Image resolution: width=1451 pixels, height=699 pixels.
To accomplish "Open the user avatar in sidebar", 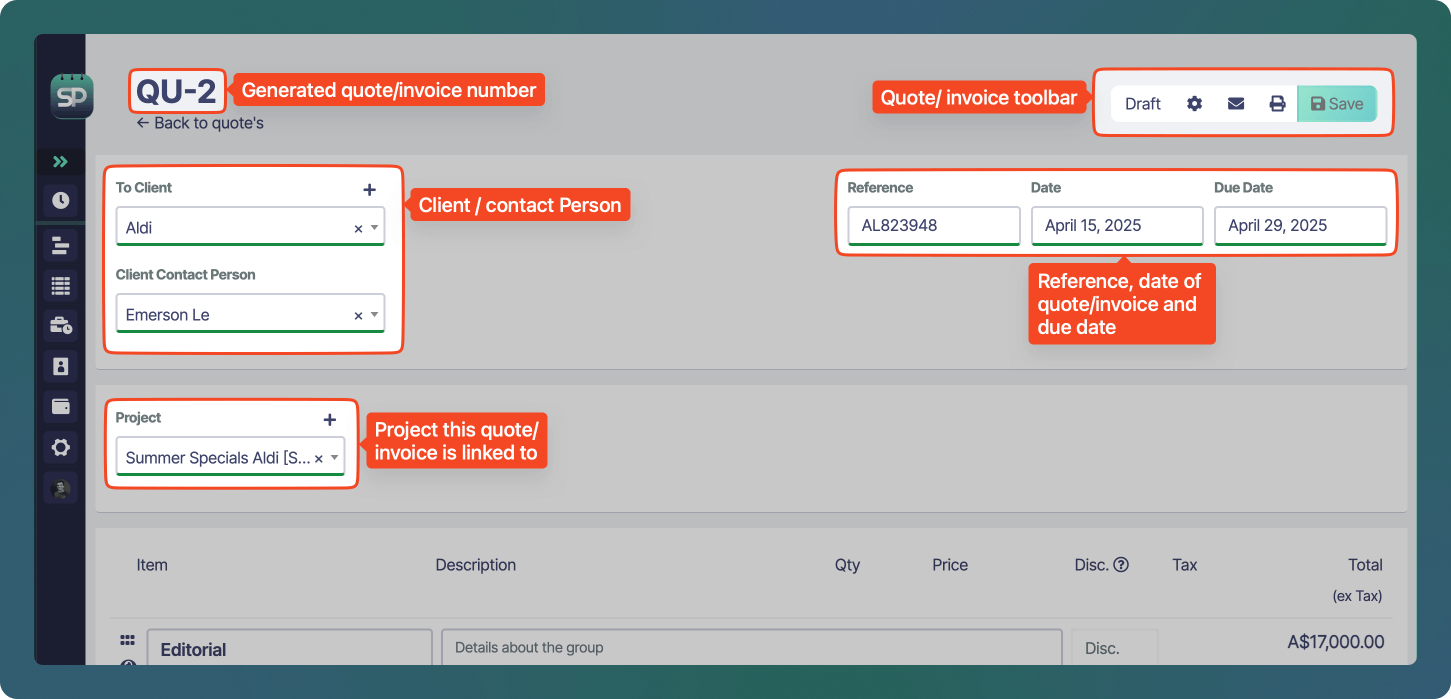I will [x=61, y=488].
